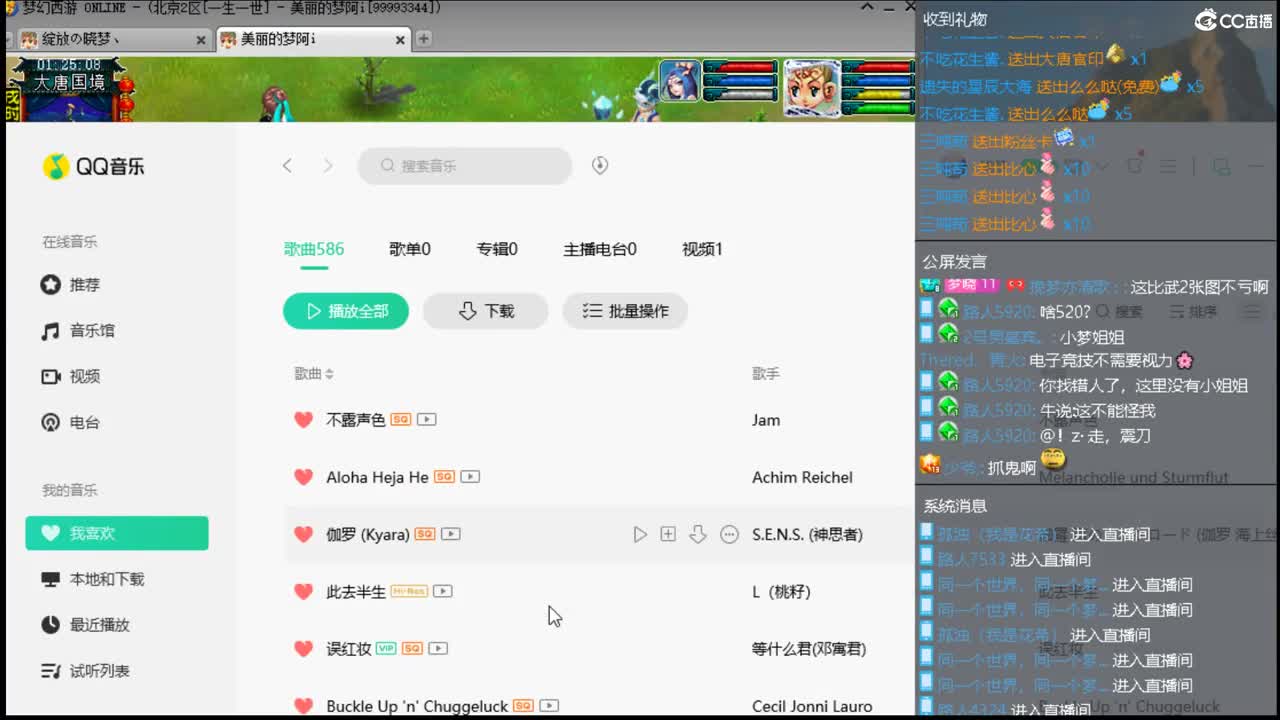1280x720 pixels.
Task: Open 电台 in the sidebar
Action: click(70, 423)
